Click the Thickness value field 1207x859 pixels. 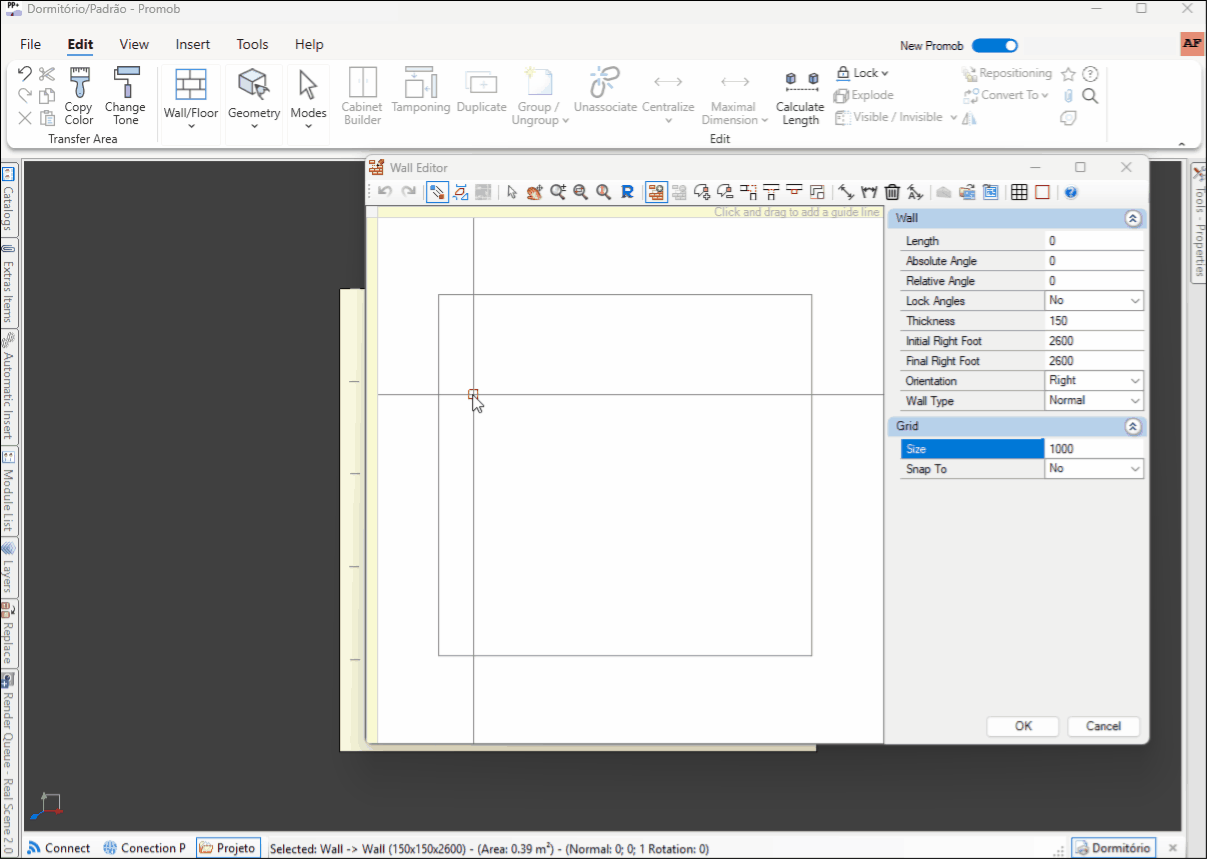point(1093,321)
